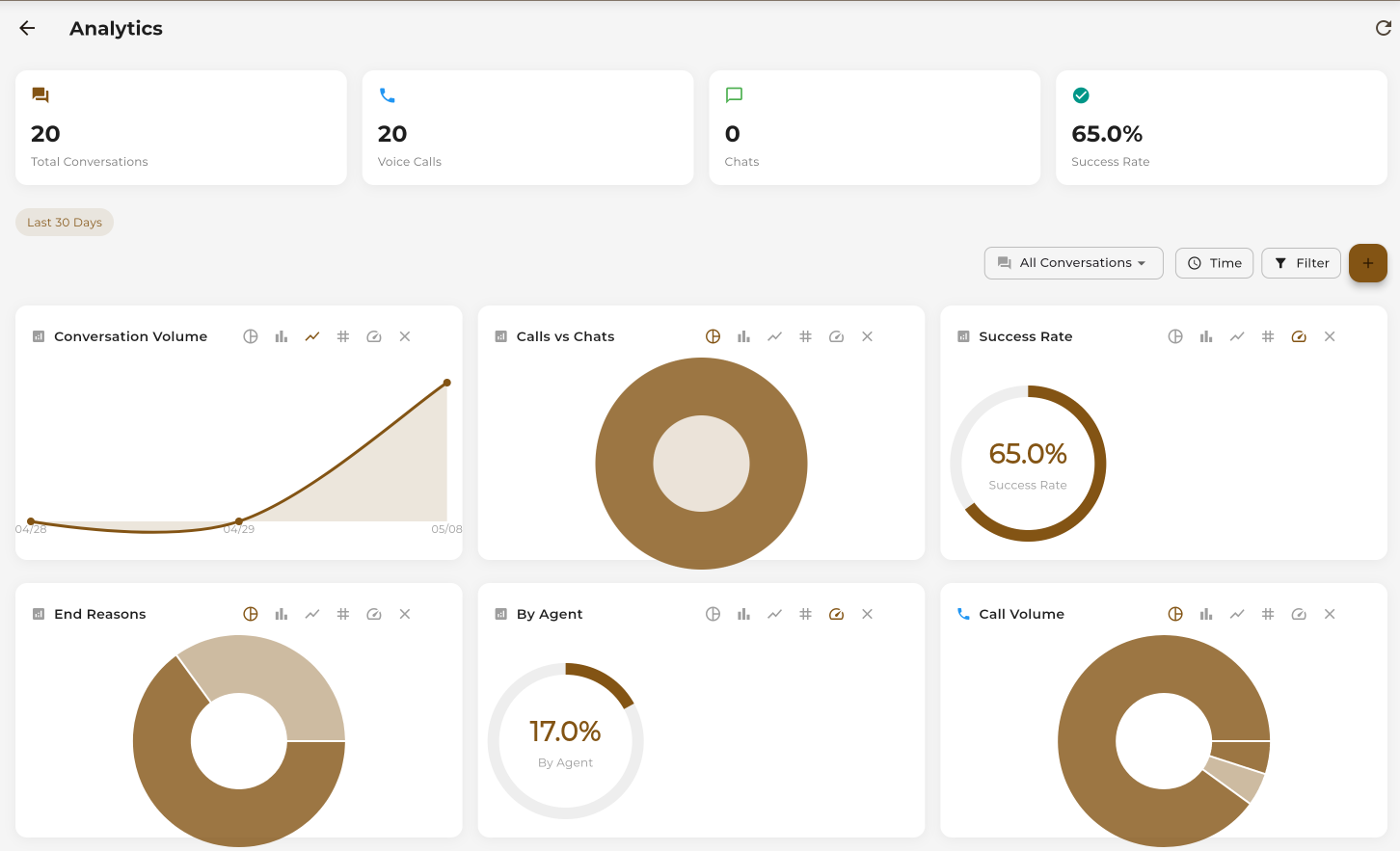This screenshot has width=1400, height=851.
Task: Open the Filter button
Action: (x=1301, y=263)
